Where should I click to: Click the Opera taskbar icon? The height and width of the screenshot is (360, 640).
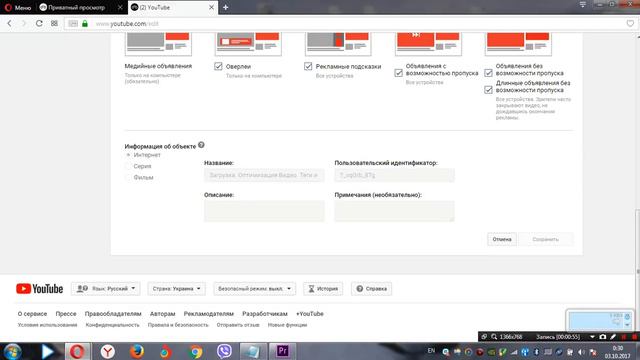pos(77,351)
